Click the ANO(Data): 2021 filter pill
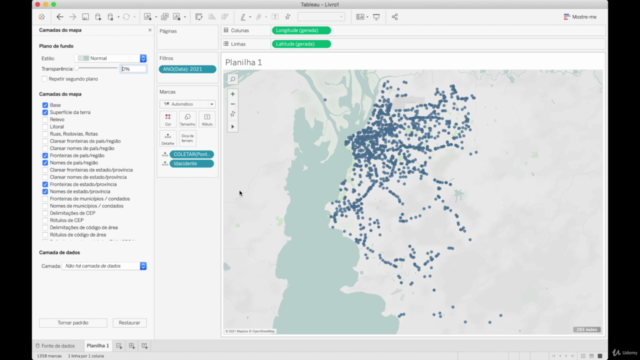 (x=187, y=69)
